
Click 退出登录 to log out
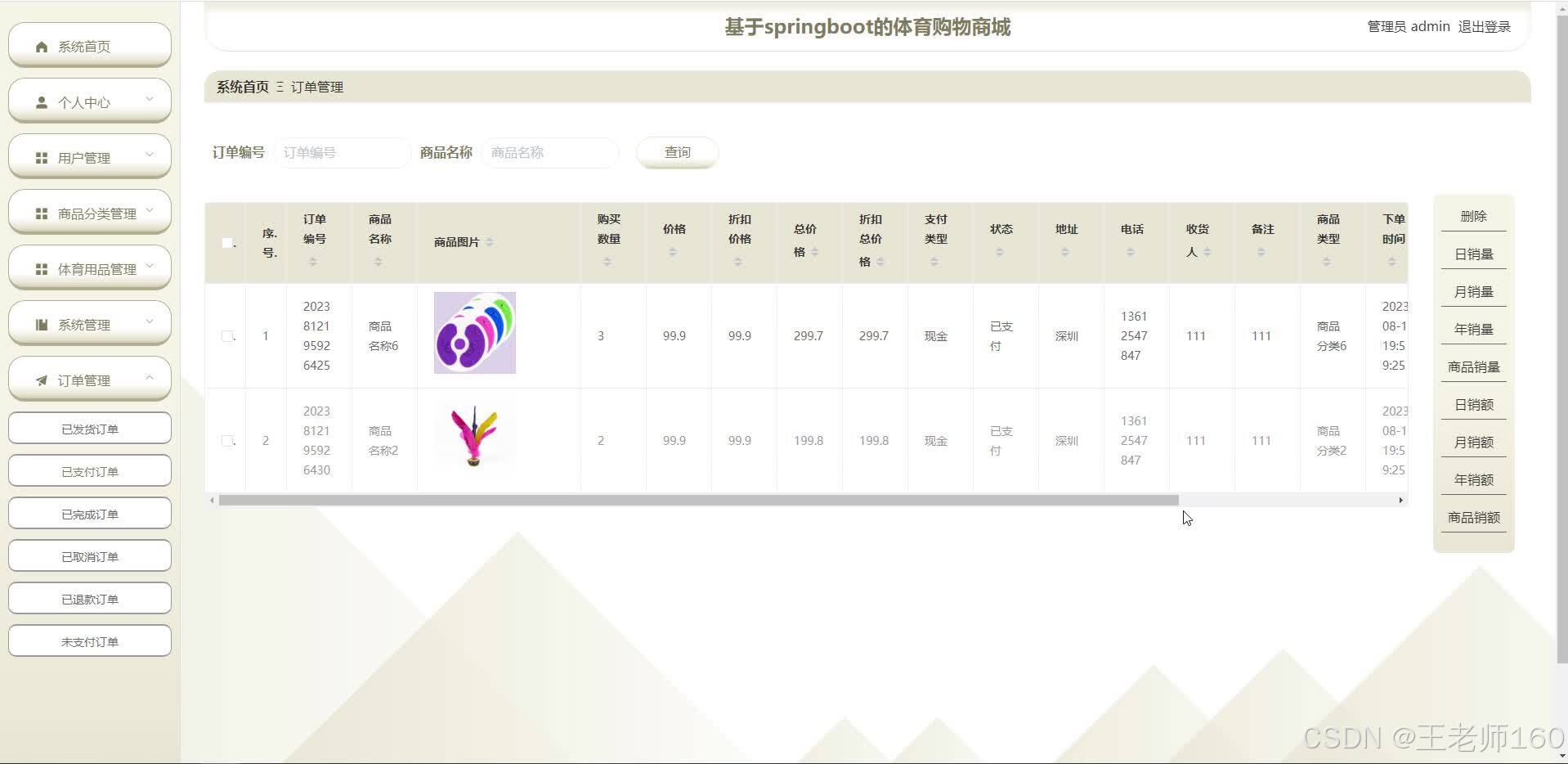point(1484,26)
